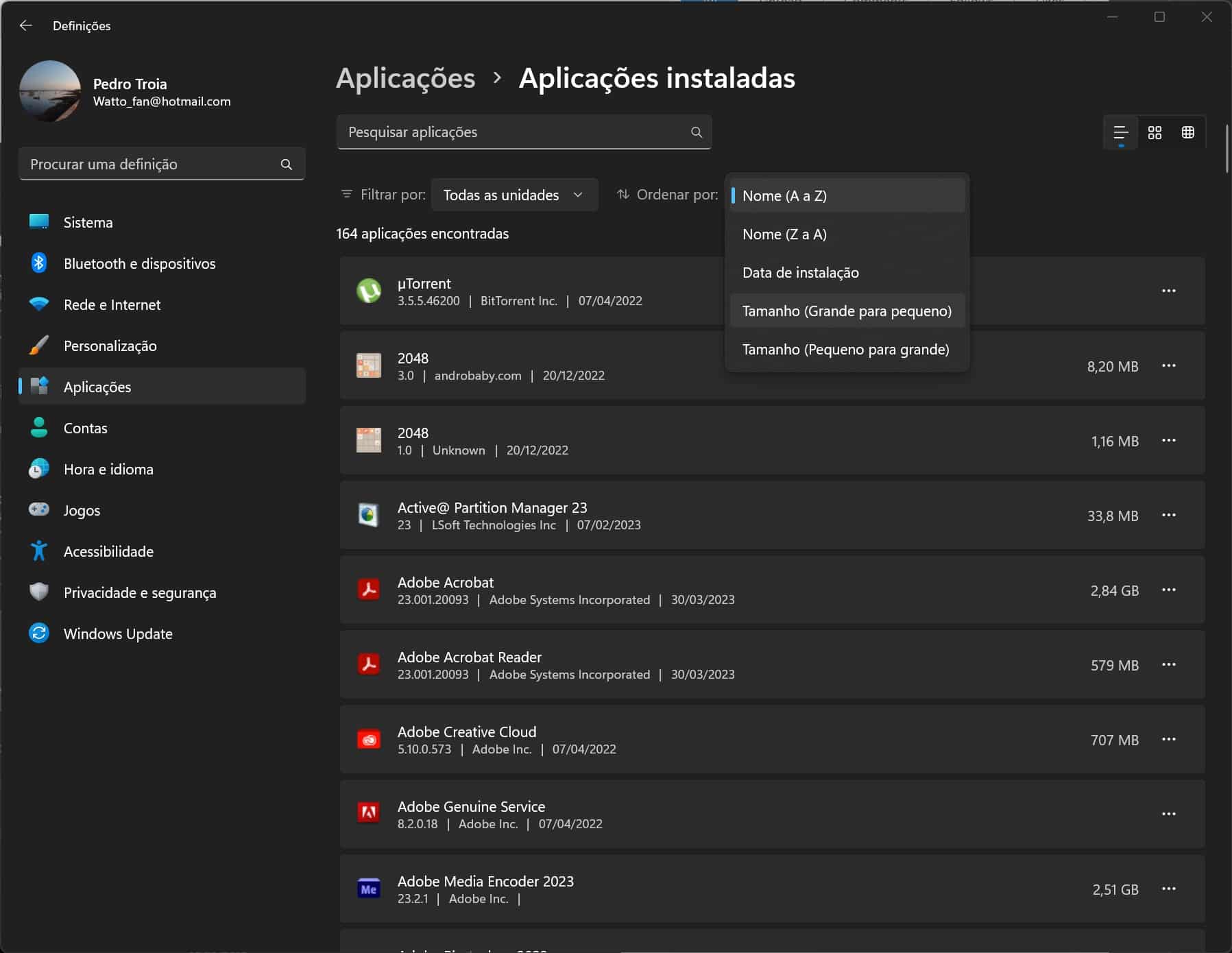Open Windows Update settings section
The height and width of the screenshot is (953, 1232).
click(x=118, y=634)
